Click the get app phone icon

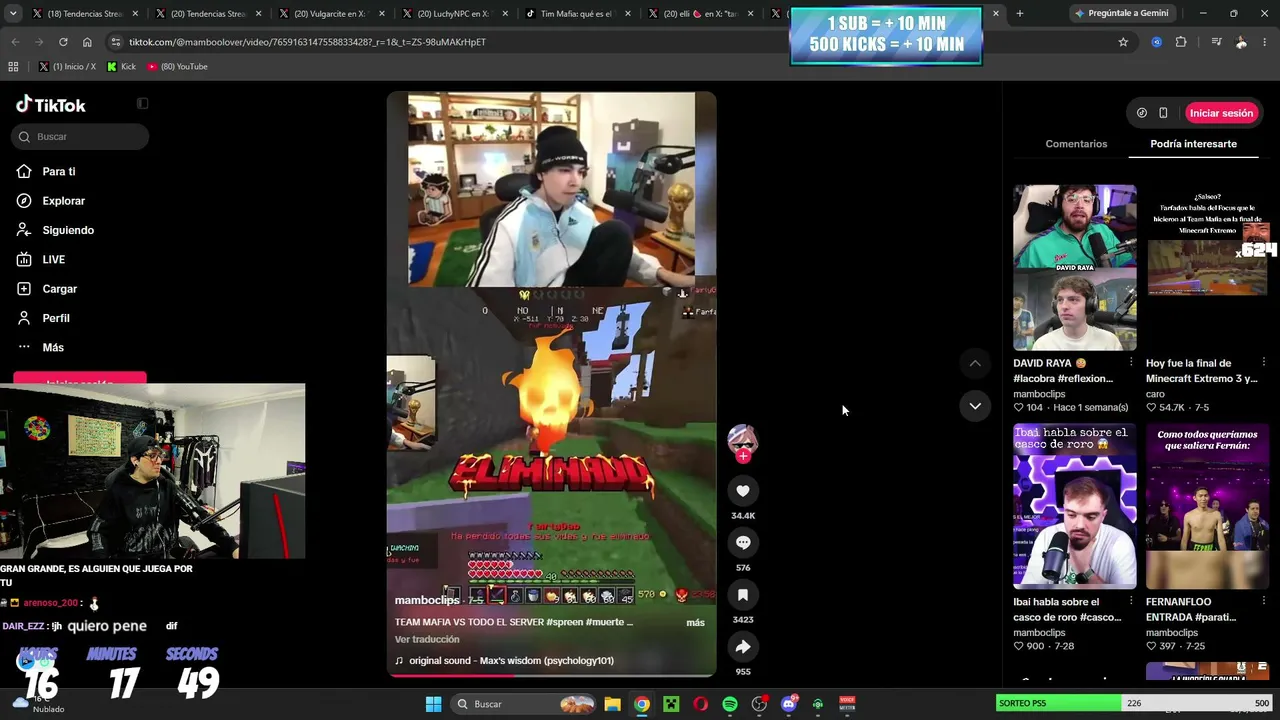tap(1163, 113)
